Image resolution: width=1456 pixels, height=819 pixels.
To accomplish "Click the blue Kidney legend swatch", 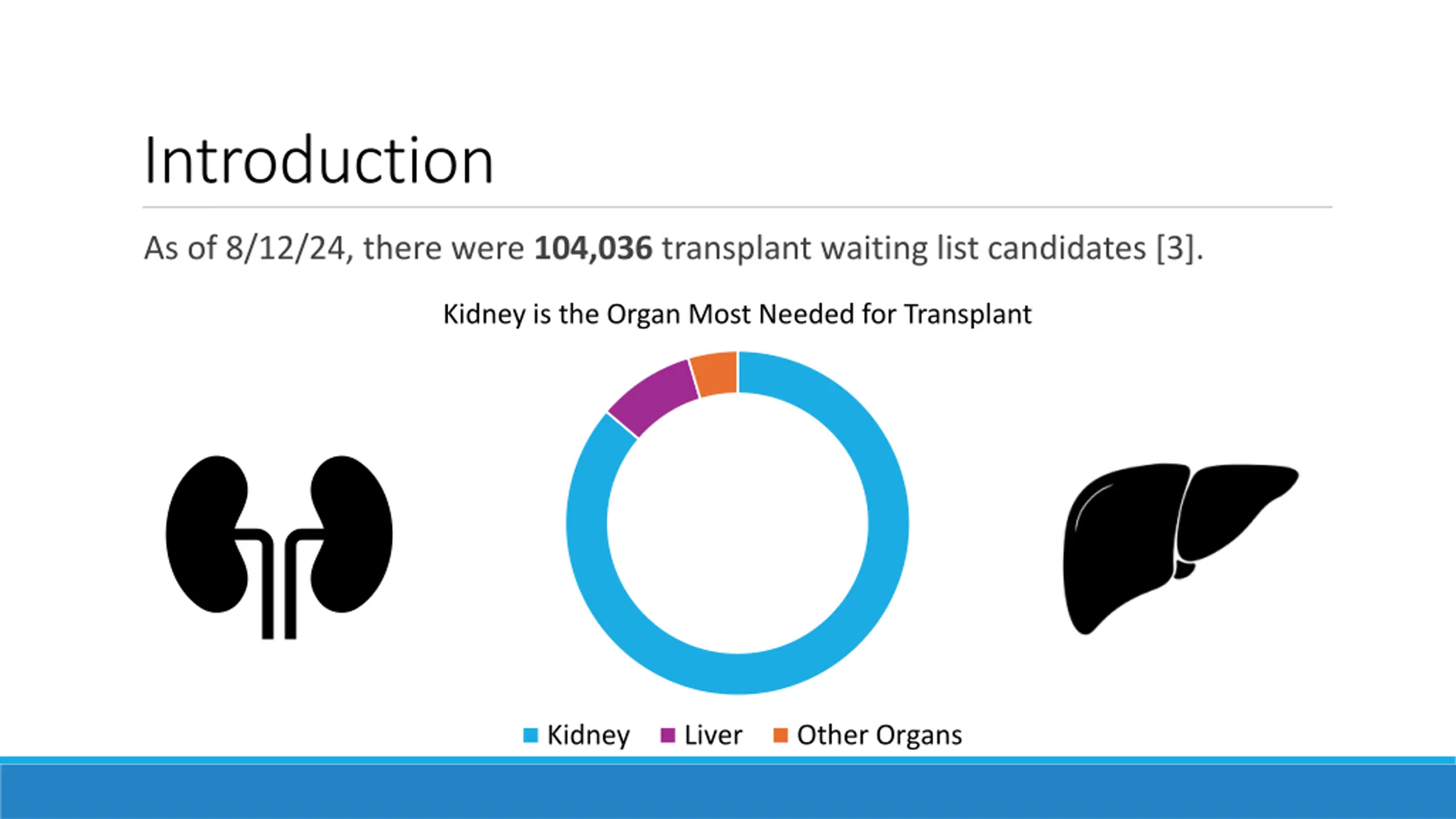I will (530, 735).
